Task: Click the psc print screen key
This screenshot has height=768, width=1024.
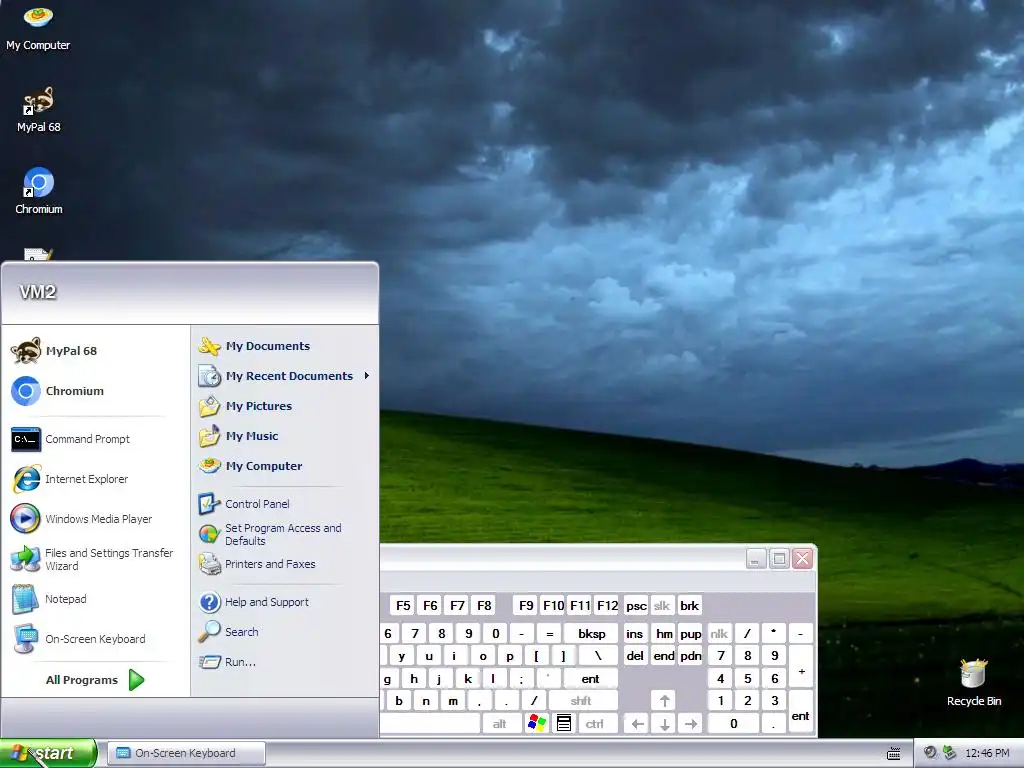Action: (636, 605)
